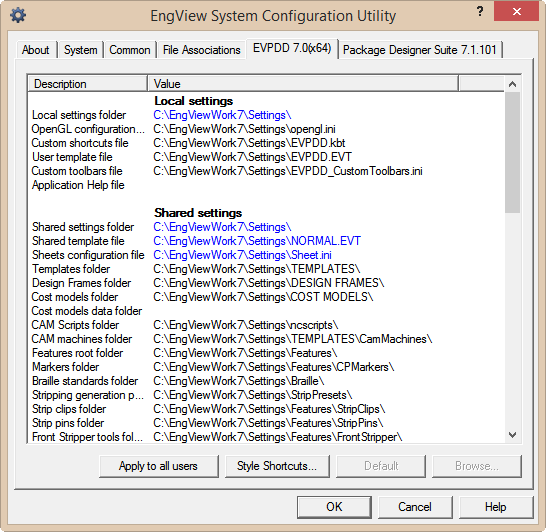
Task: Select the Markers folder row
Action: 266,367
